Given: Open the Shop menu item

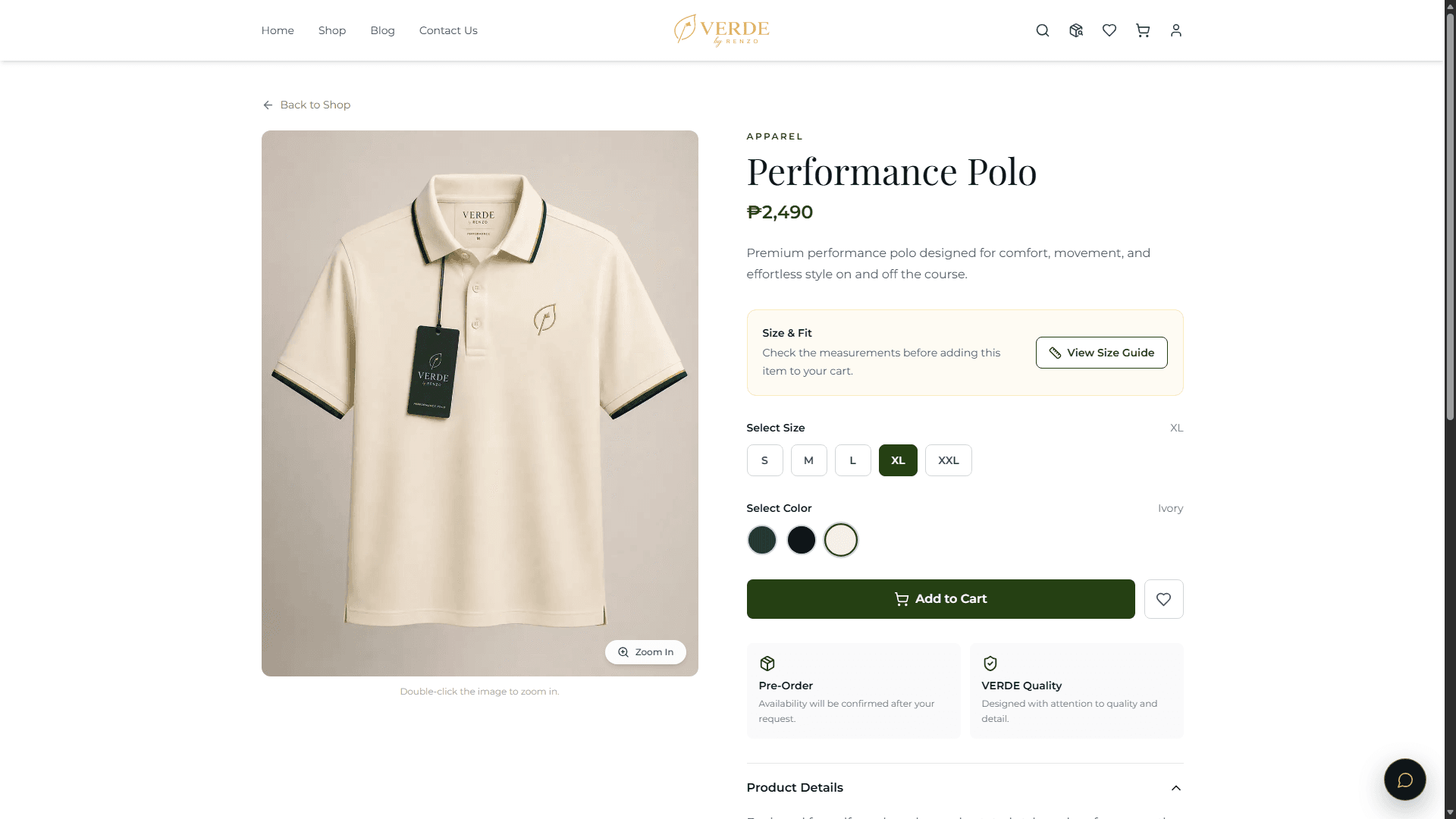Looking at the screenshot, I should (332, 30).
